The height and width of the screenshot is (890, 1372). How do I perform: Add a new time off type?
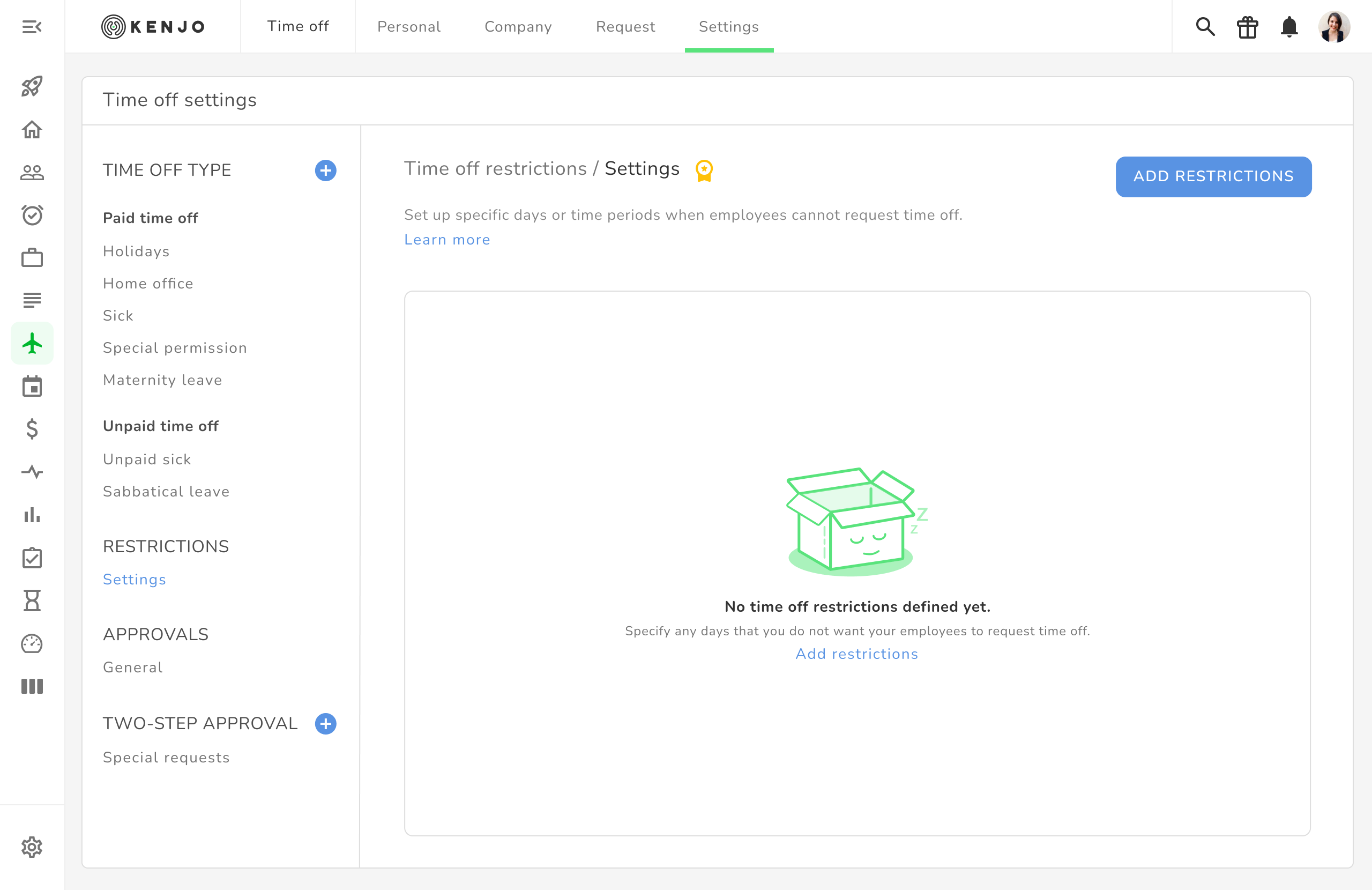pyautogui.click(x=326, y=170)
